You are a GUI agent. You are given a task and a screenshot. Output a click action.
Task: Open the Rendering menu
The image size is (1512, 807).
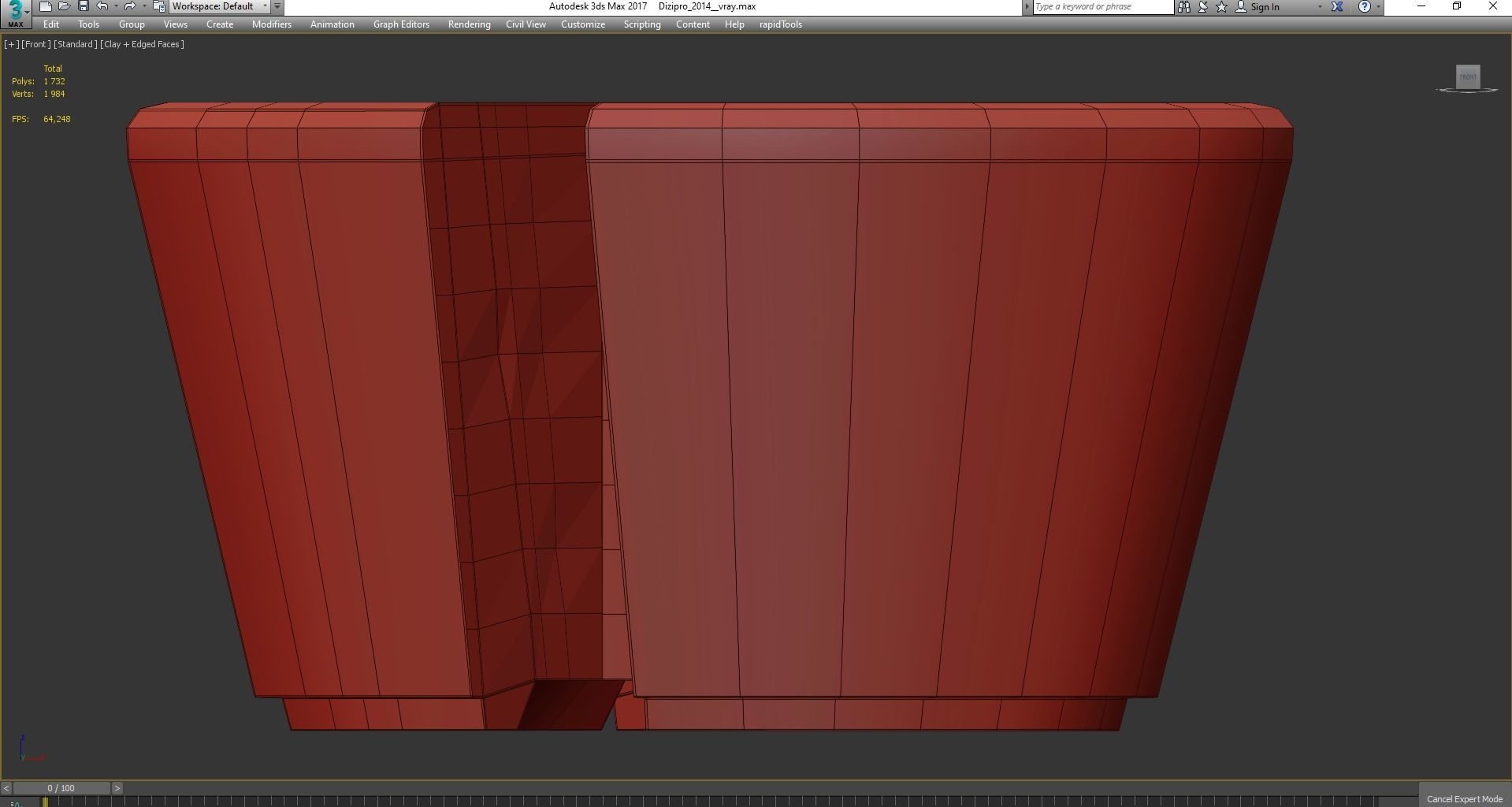[469, 24]
